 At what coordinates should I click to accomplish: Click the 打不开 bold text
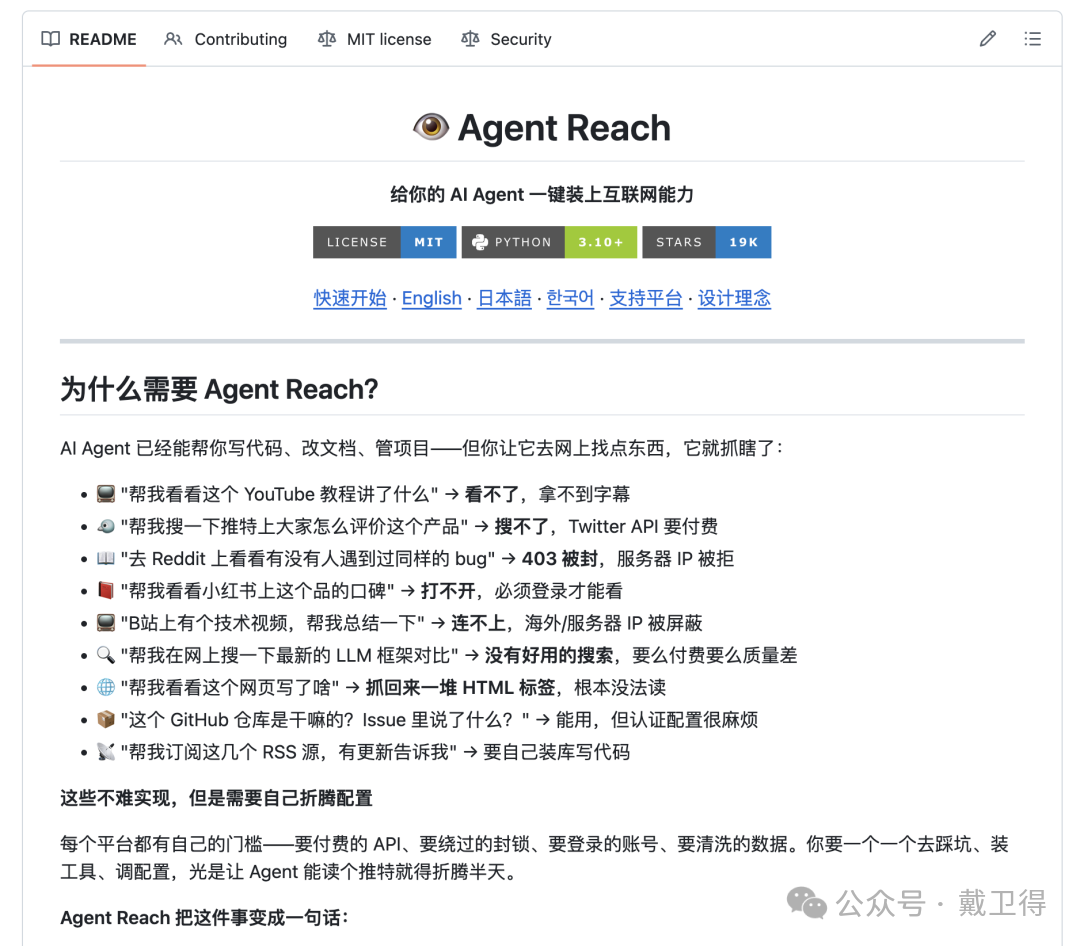[448, 591]
